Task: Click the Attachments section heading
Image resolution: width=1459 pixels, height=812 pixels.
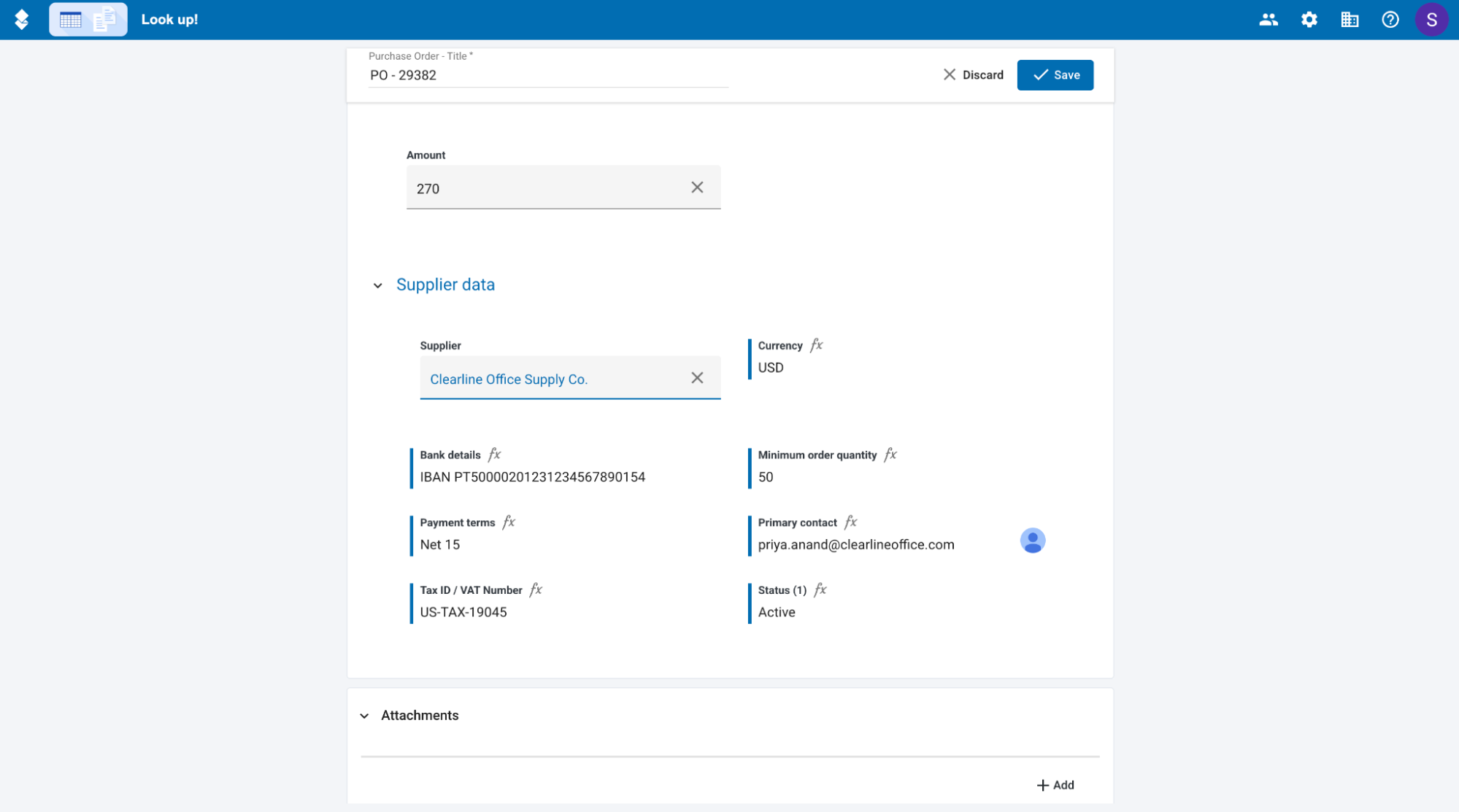Action: [420, 715]
